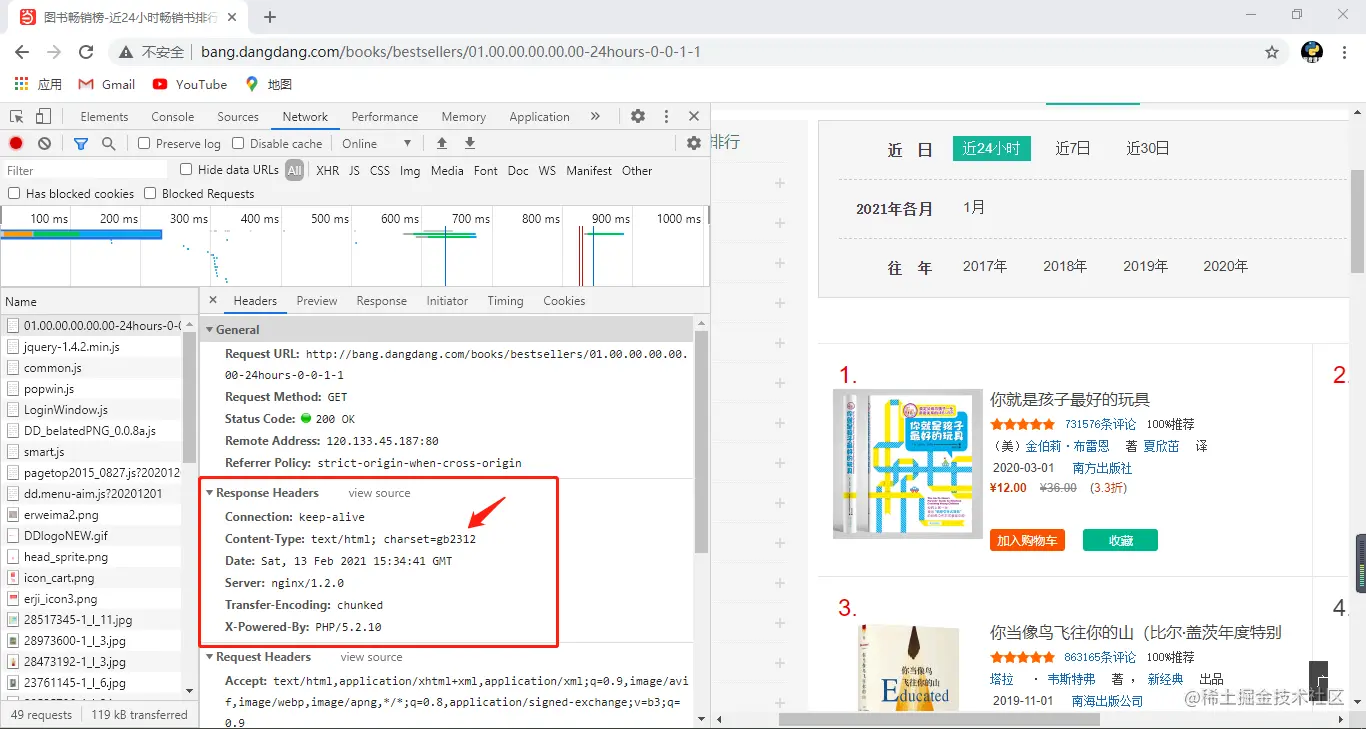The width and height of the screenshot is (1366, 729).
Task: Open the YouTube bookmark
Action: (190, 84)
